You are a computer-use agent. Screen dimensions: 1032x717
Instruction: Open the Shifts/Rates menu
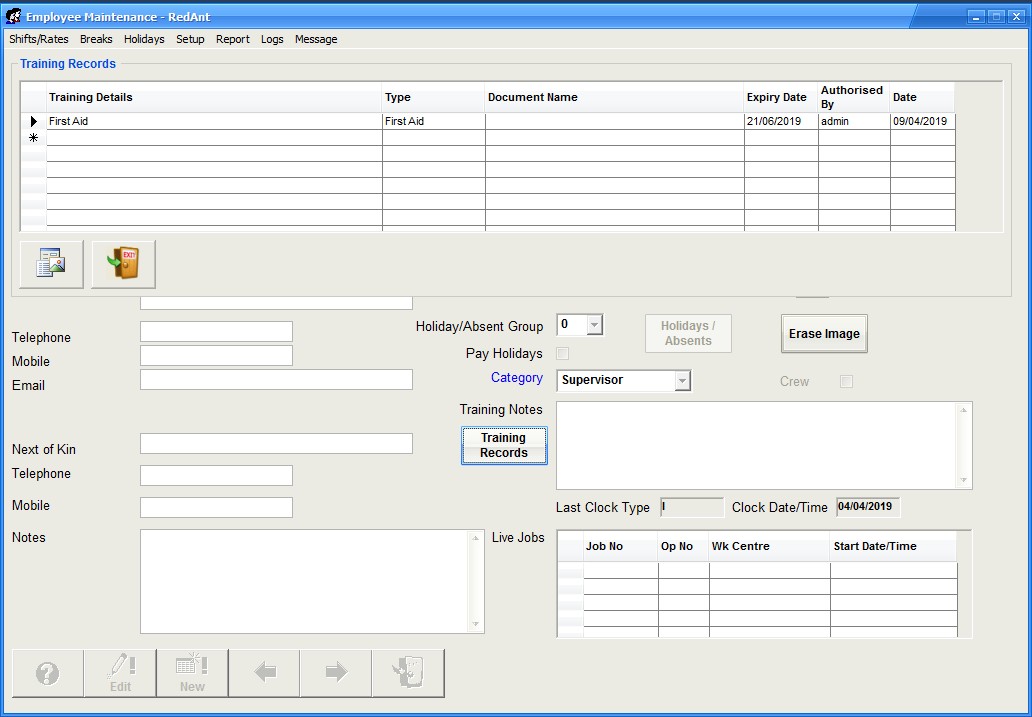click(39, 39)
